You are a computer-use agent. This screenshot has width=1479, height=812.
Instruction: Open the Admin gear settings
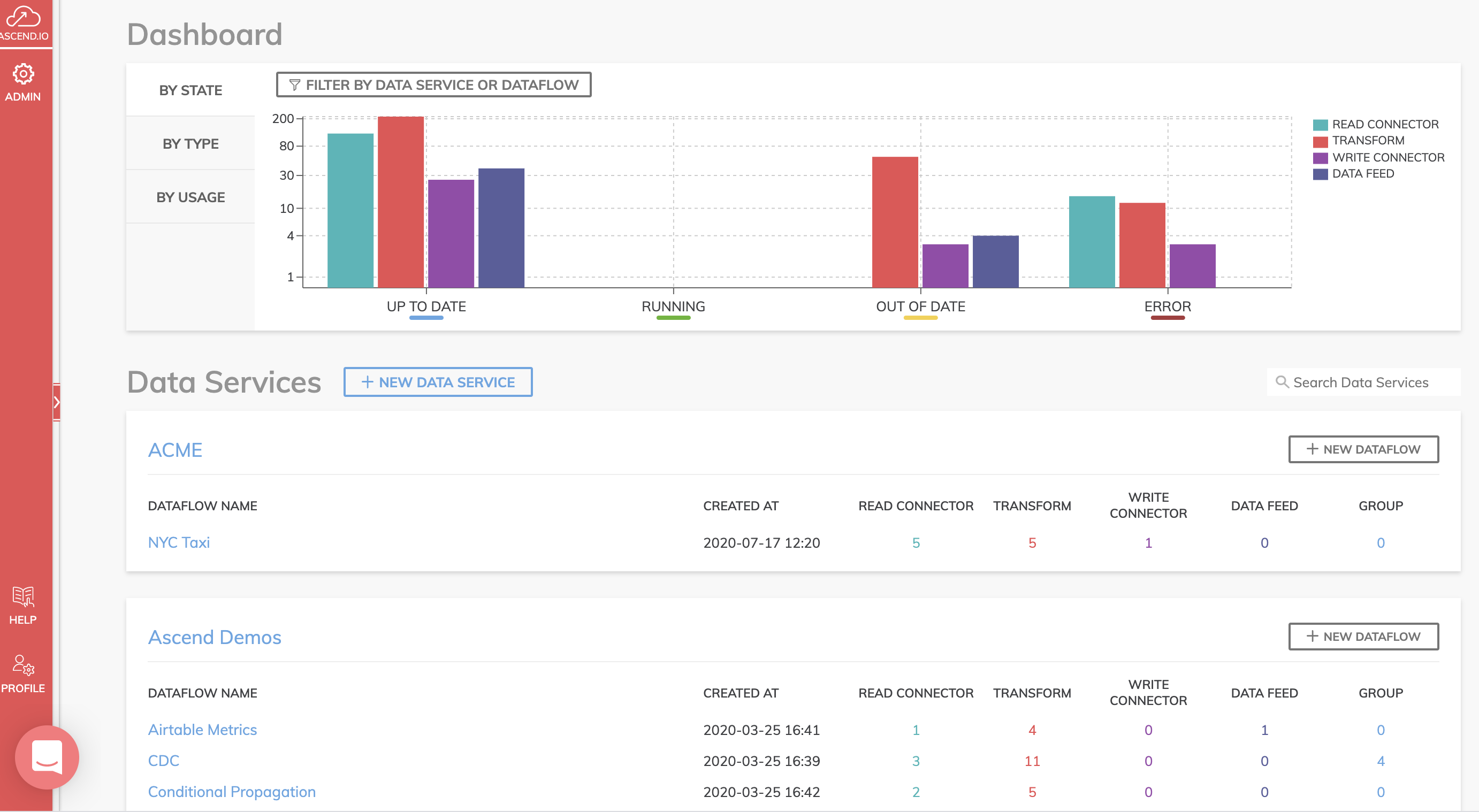pos(23,82)
